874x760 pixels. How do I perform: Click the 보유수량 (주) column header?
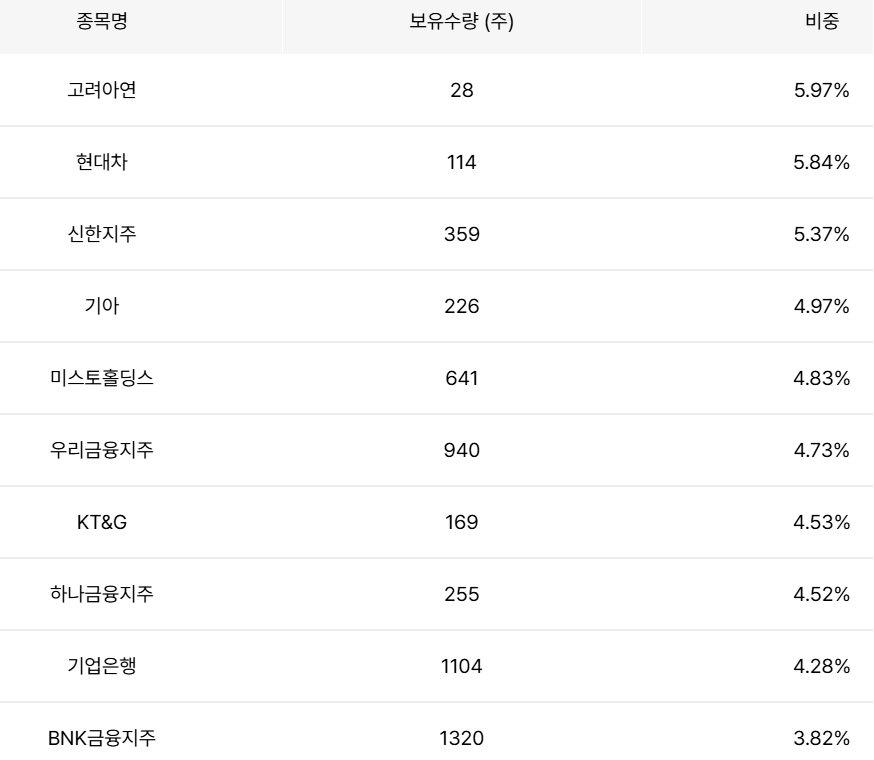[462, 21]
